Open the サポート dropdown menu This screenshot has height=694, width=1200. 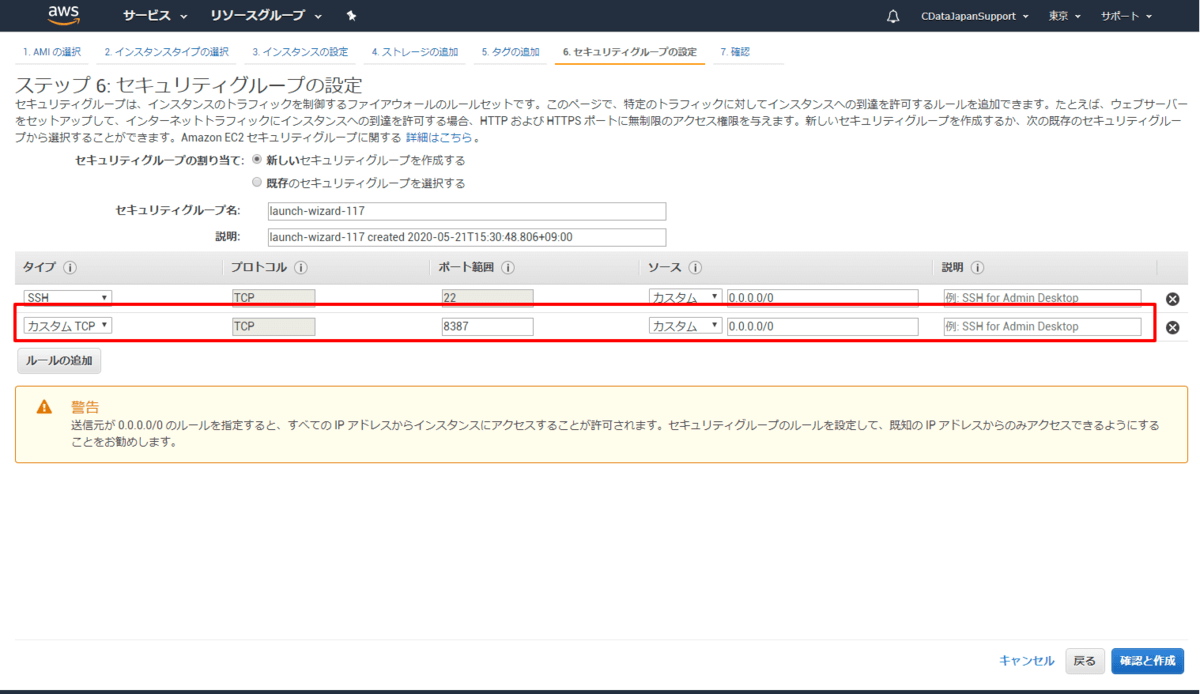(1126, 16)
